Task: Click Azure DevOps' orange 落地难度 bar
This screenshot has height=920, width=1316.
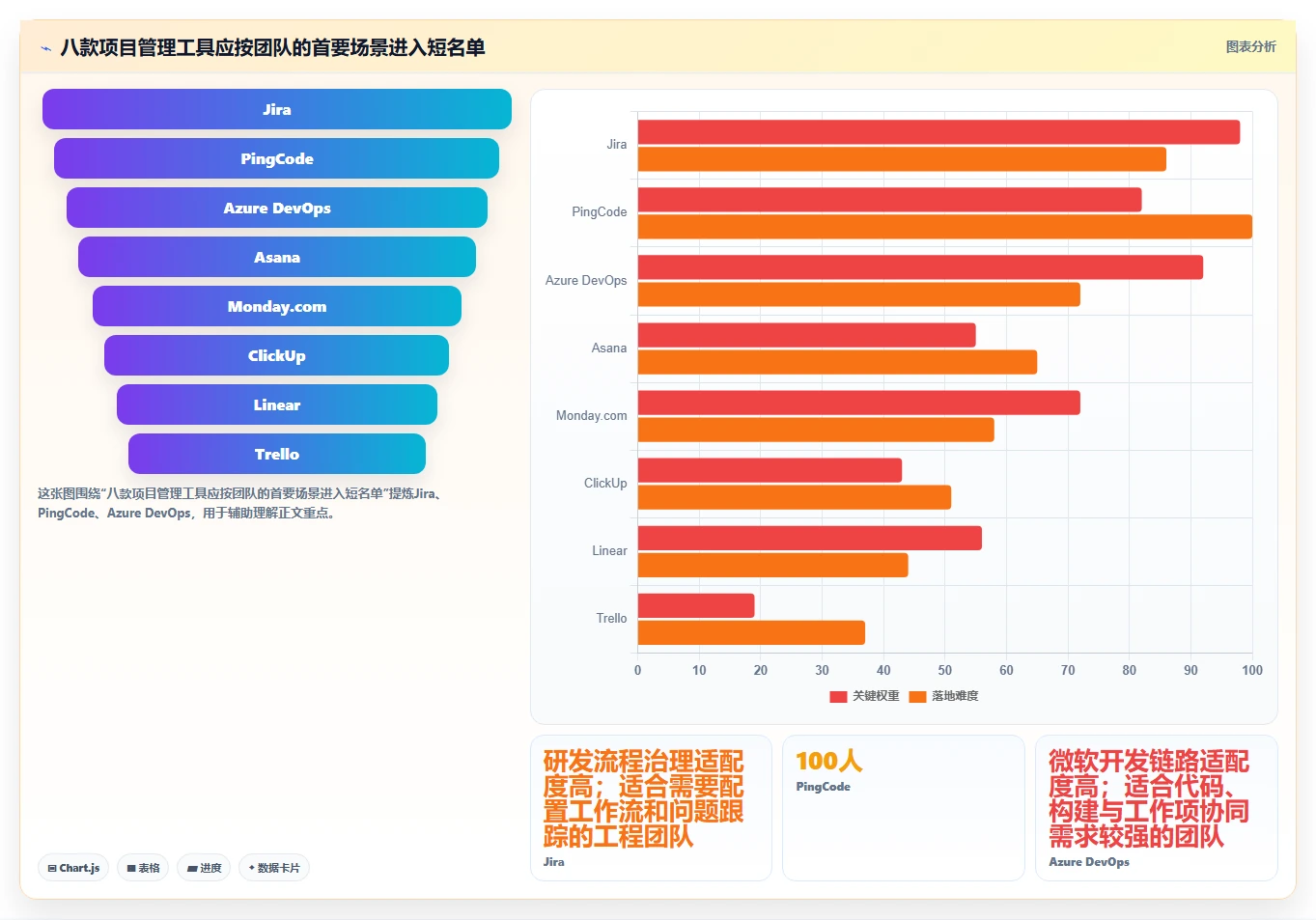Action: (x=858, y=294)
